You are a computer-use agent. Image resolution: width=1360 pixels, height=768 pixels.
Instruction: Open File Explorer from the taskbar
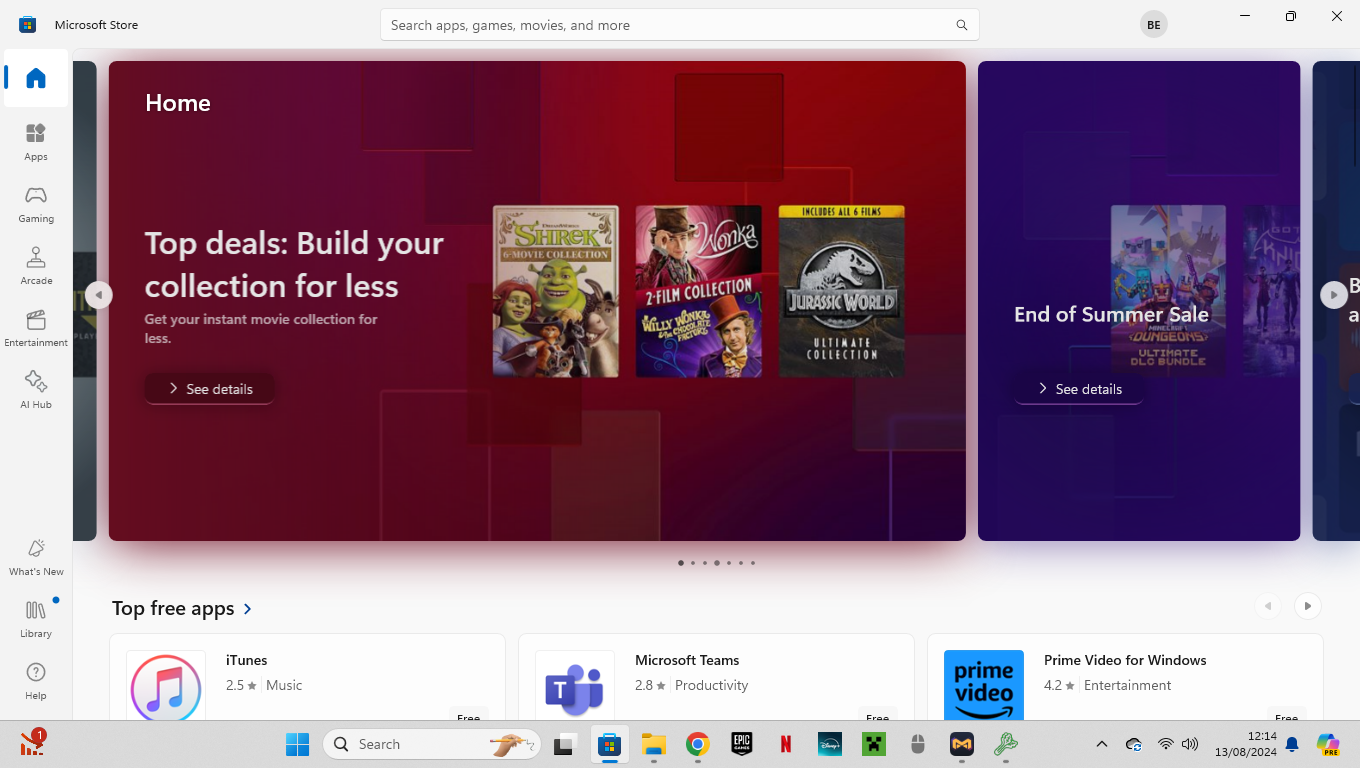pos(653,744)
